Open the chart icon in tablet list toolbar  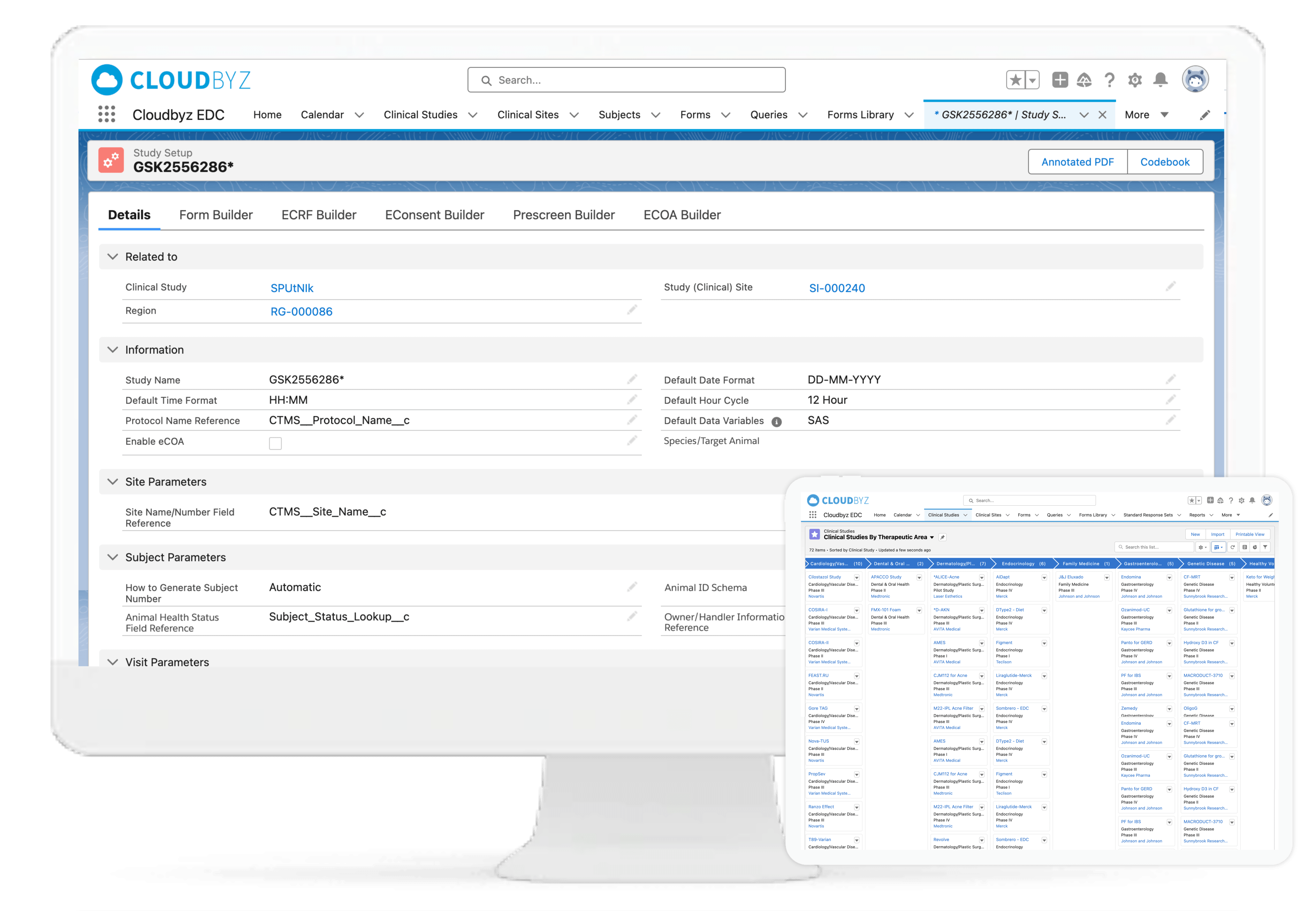(1254, 547)
